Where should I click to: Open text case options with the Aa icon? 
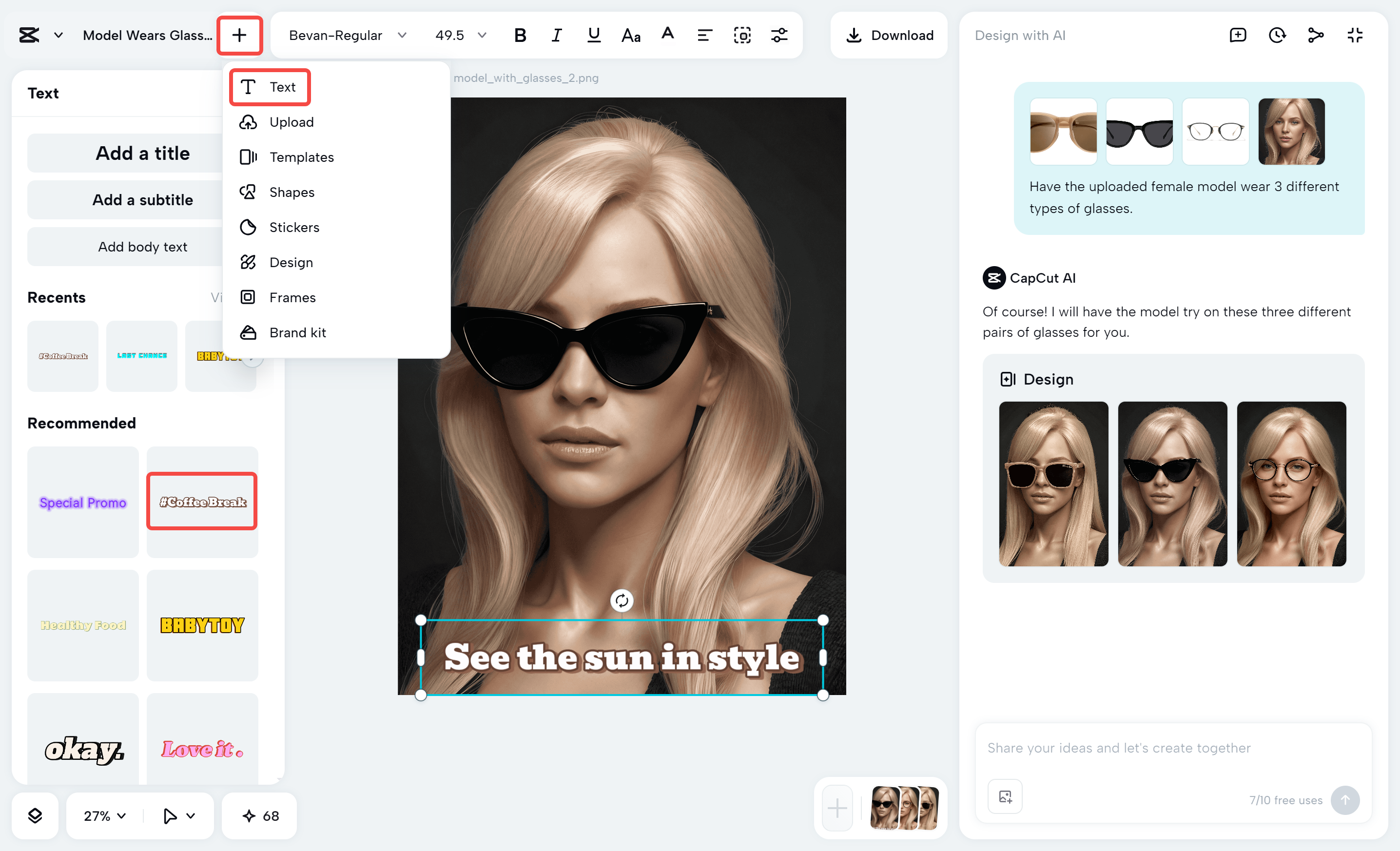click(630, 35)
